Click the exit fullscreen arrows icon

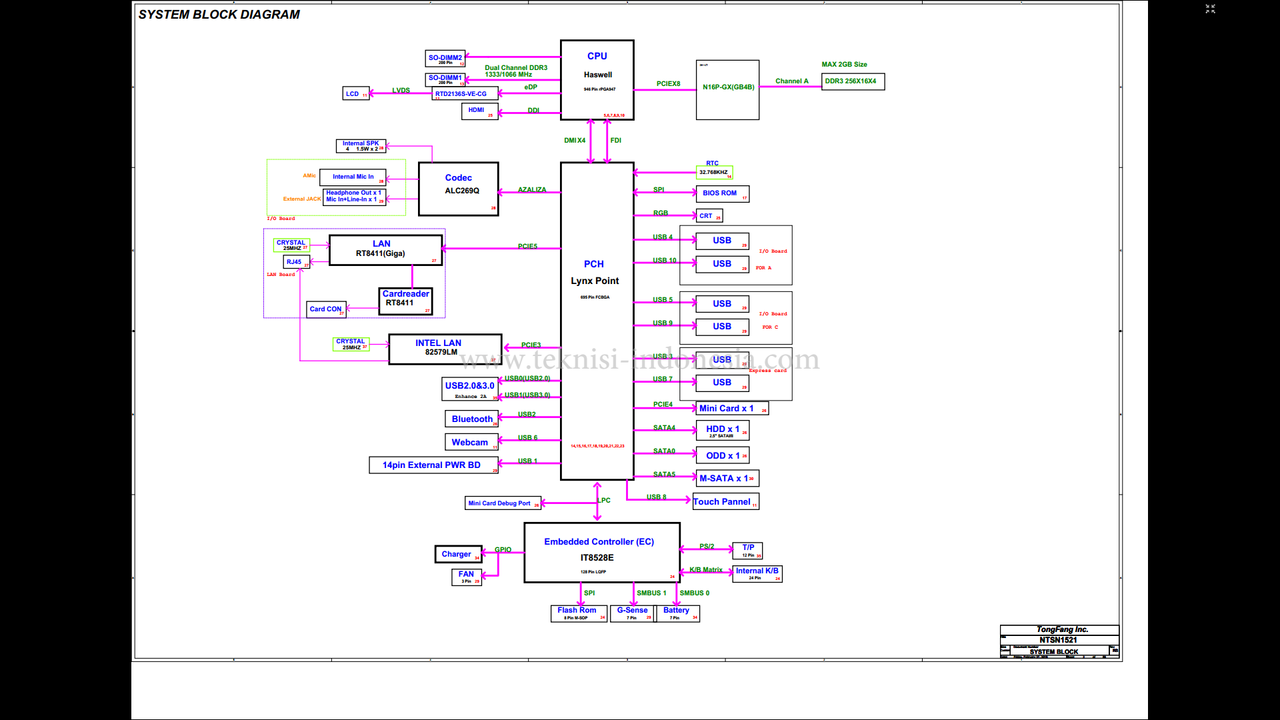tap(1210, 9)
